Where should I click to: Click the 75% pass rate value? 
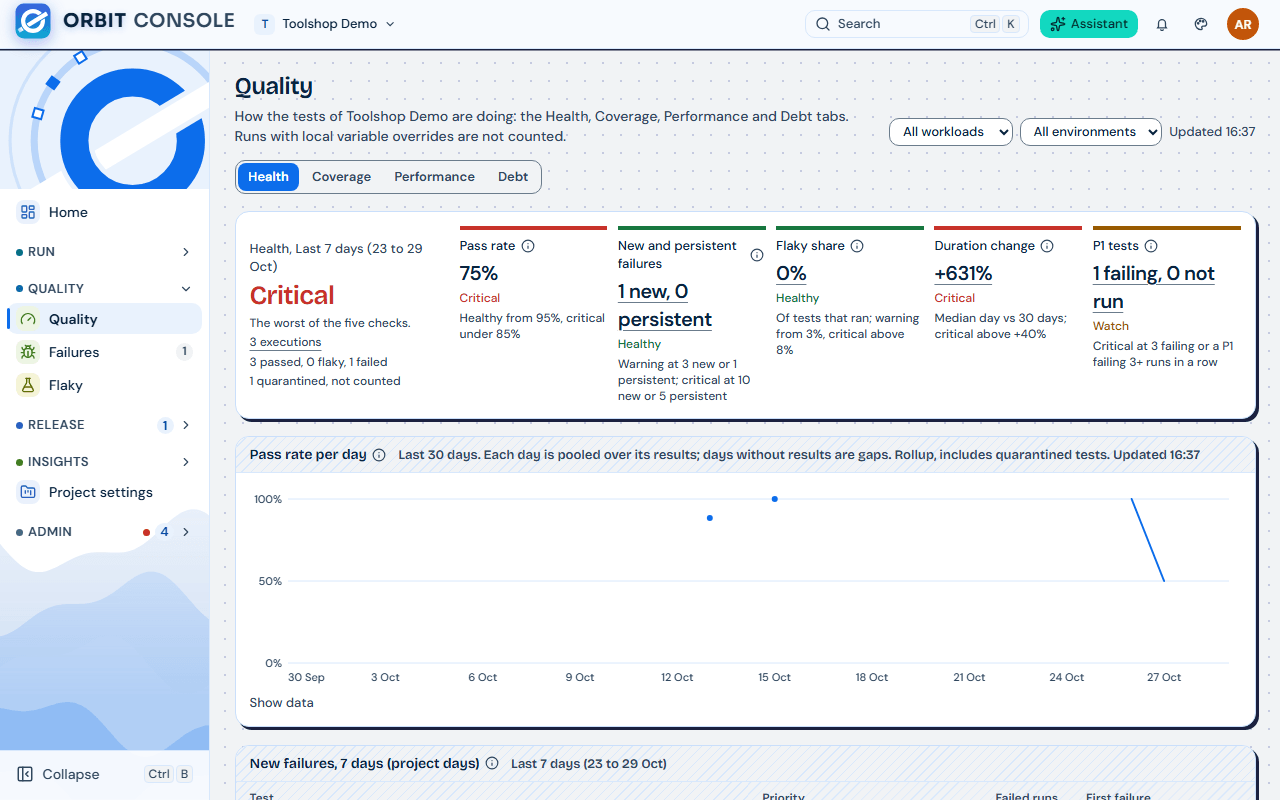(479, 273)
